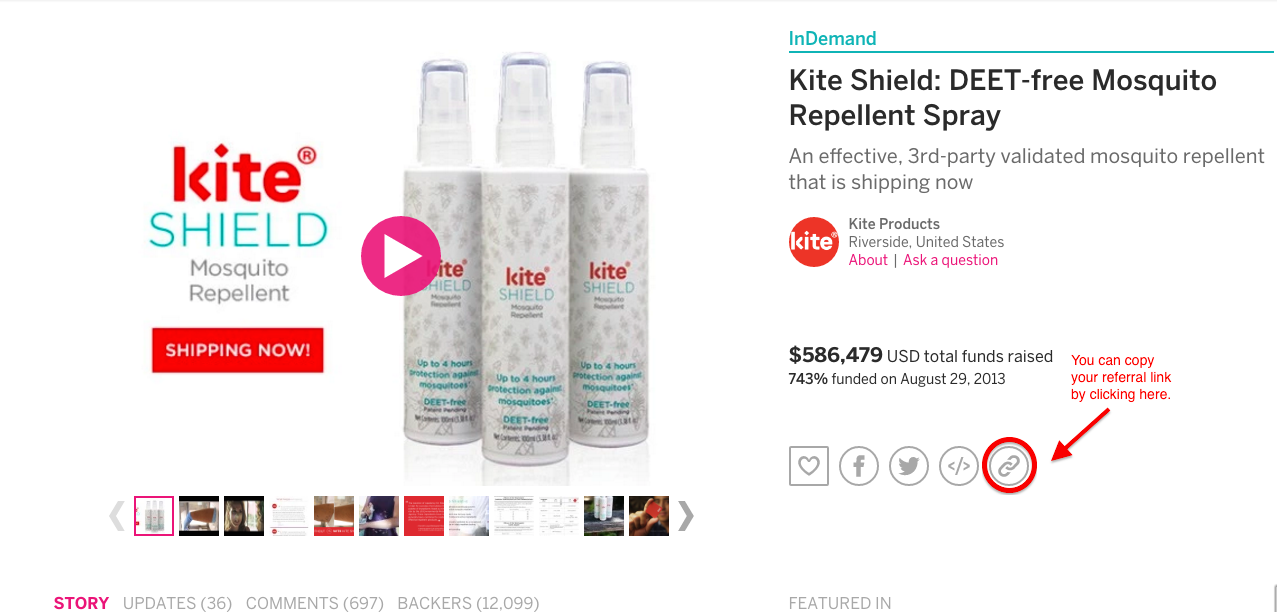Play the Kite Shield campaign video

(x=401, y=256)
